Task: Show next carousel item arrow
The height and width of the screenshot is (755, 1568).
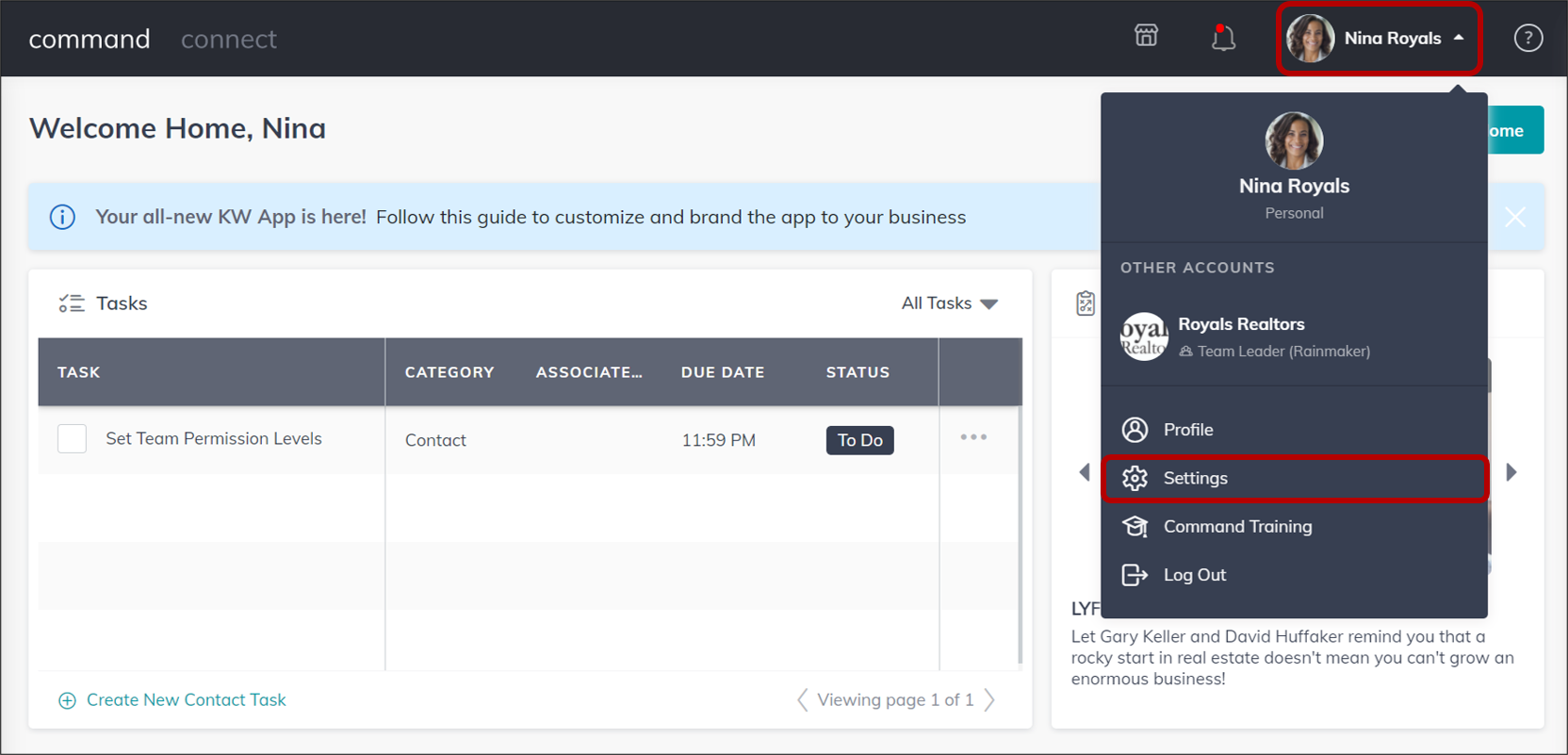Action: pyautogui.click(x=1511, y=472)
